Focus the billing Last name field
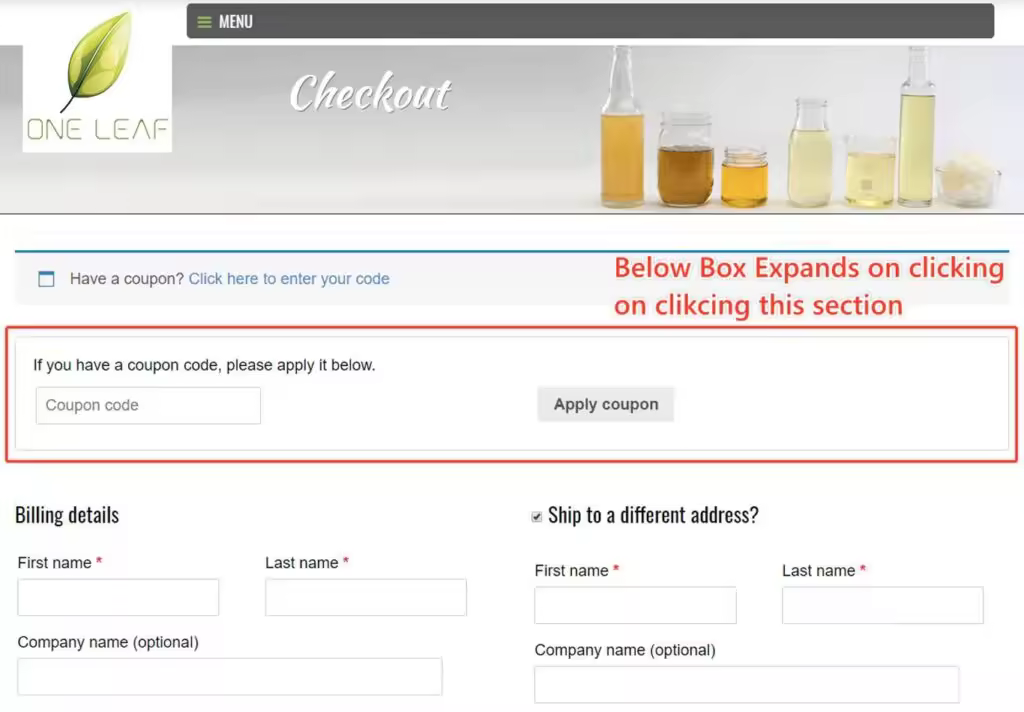Viewport: 1024px width, 712px height. [366, 597]
